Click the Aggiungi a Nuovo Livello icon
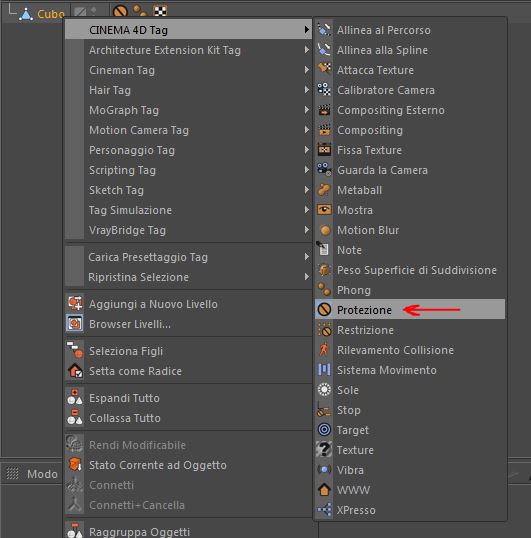The image size is (531, 538). (x=75, y=304)
